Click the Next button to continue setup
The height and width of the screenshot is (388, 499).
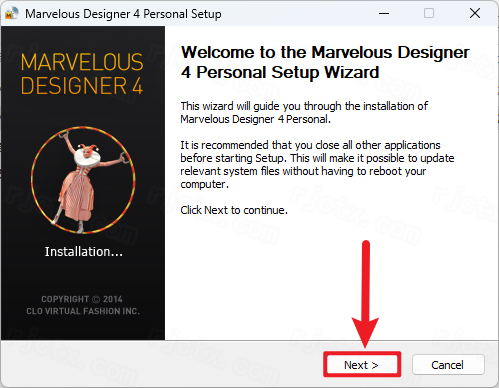[x=362, y=365]
